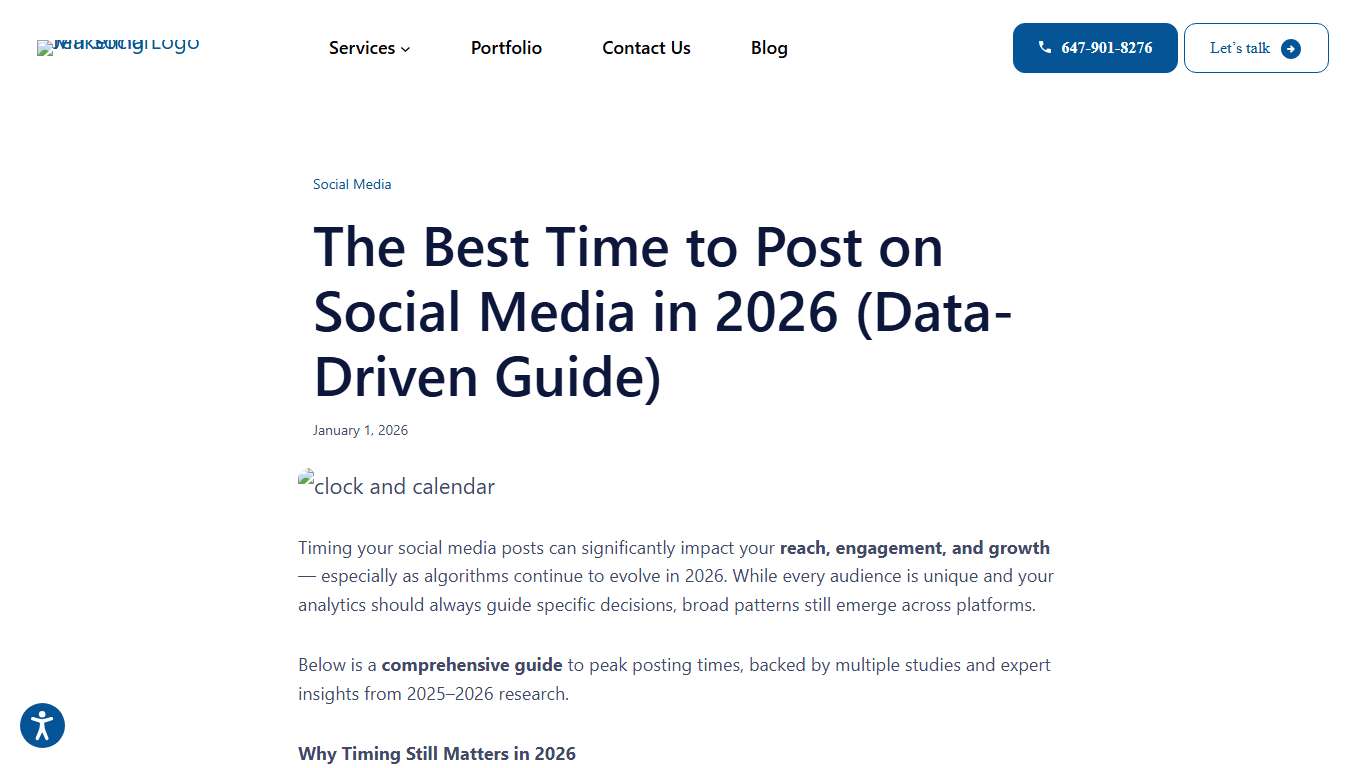This screenshot has width=1366, height=768.
Task: Open the Contact Us page
Action: 646,48
